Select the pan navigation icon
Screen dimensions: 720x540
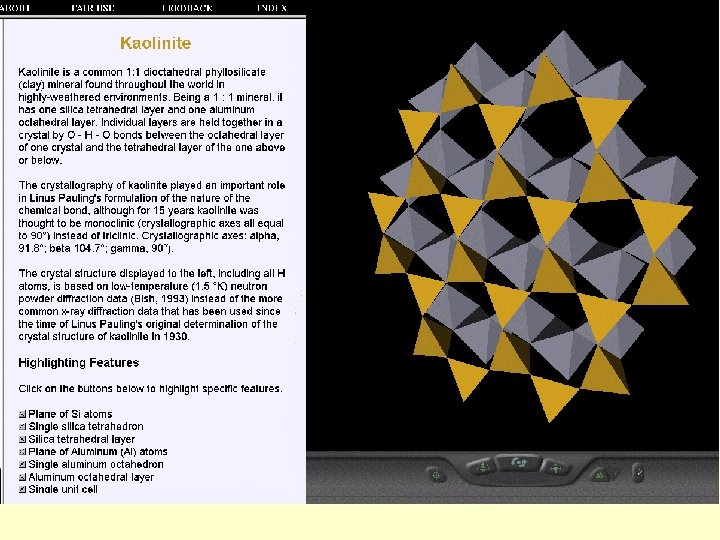556,468
